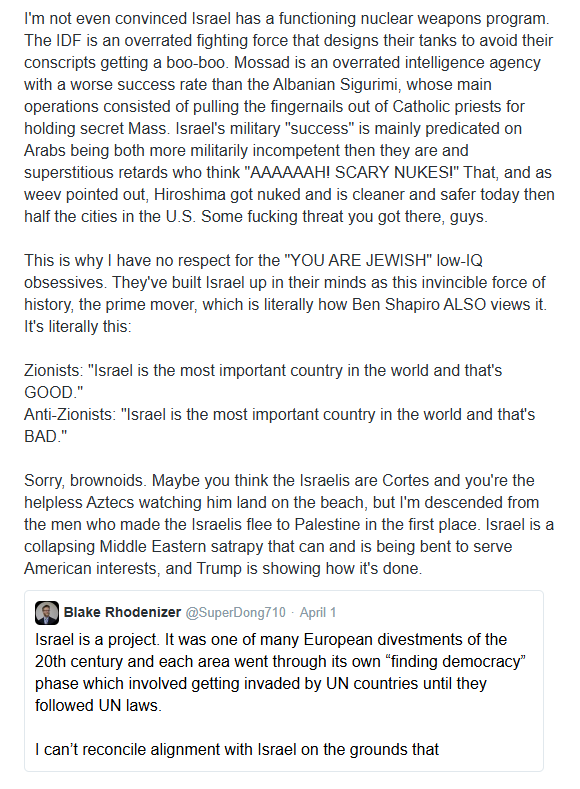Click the word 'Cortes' in the final paragraph
Viewport: 580px width, 789px height.
click(x=406, y=481)
